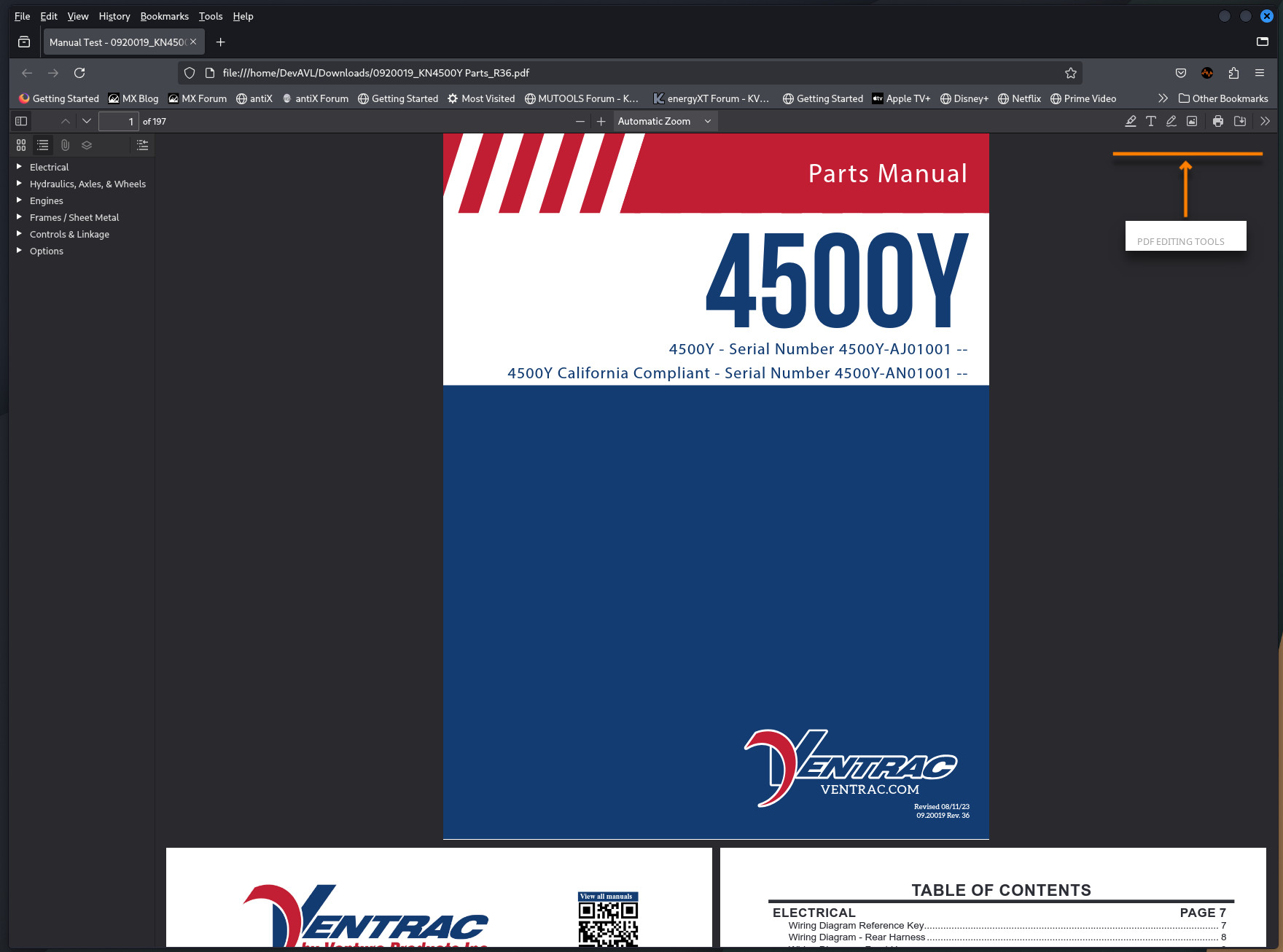Select the PDF highlight tool

[1131, 121]
